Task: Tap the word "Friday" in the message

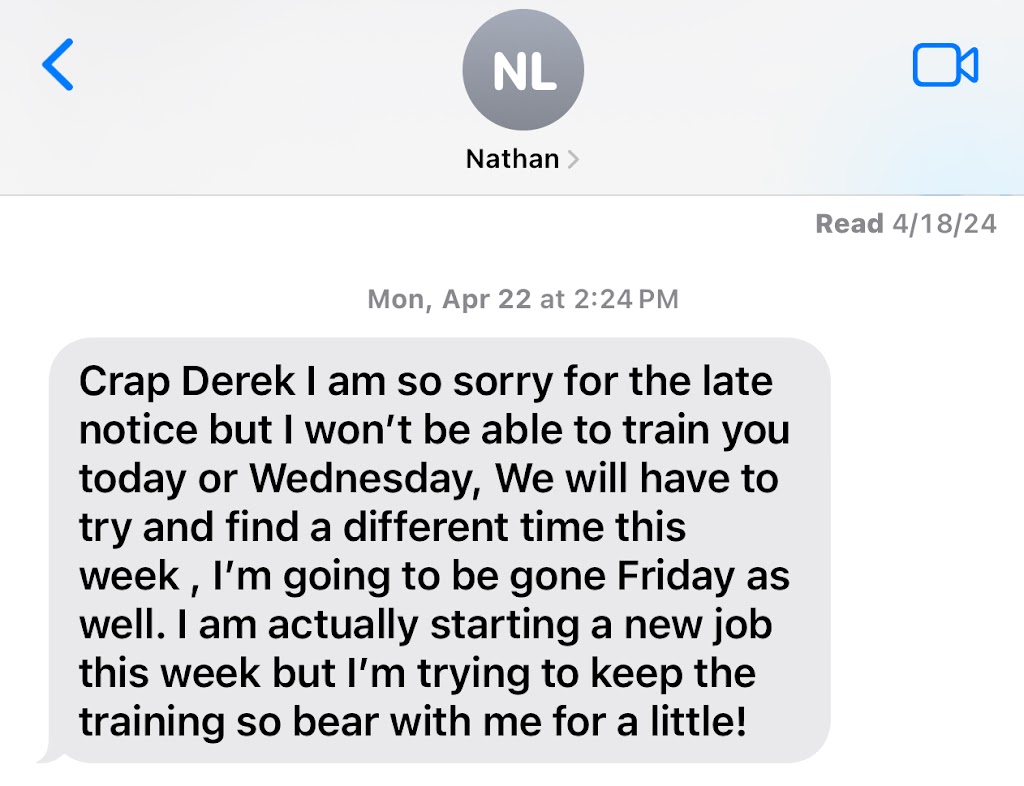Action: point(680,576)
